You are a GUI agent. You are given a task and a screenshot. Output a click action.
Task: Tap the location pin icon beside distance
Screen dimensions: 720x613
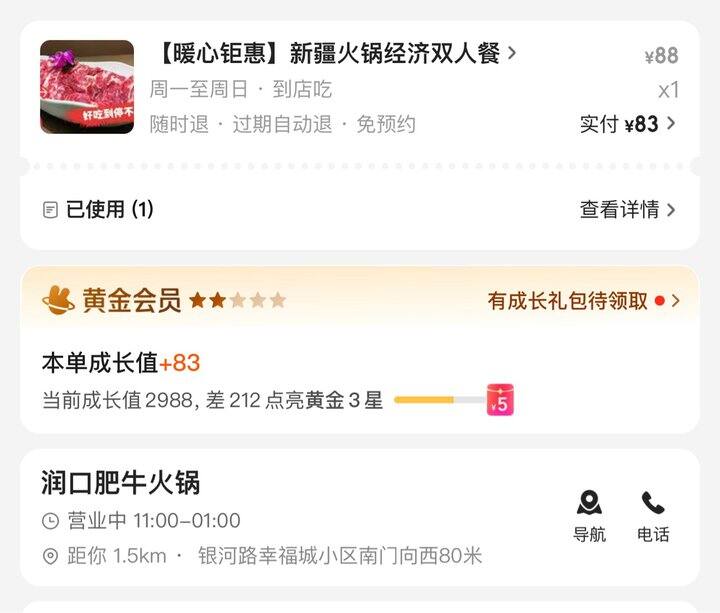tap(50, 556)
